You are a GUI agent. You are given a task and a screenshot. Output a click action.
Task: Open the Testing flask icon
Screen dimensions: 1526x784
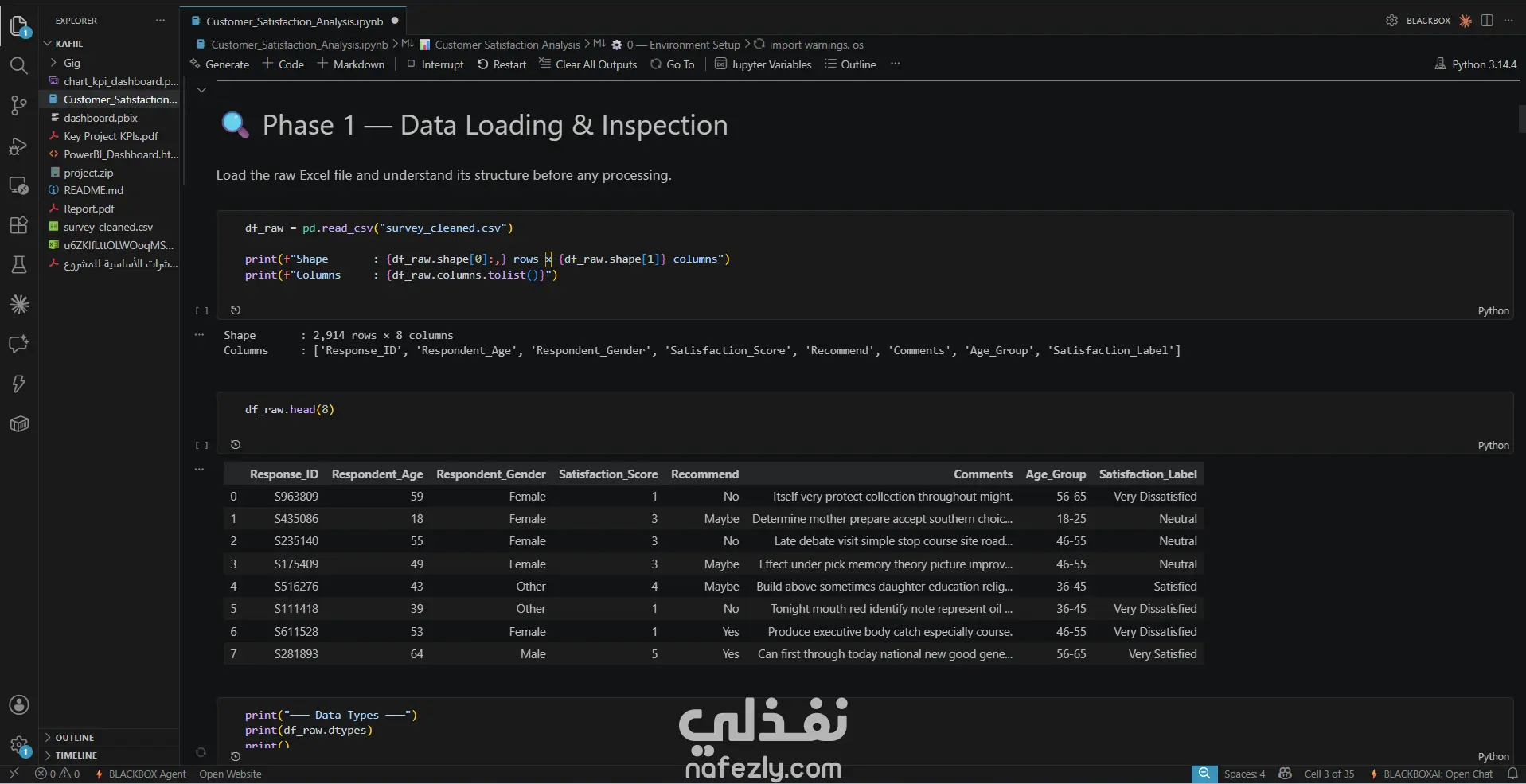point(19,264)
